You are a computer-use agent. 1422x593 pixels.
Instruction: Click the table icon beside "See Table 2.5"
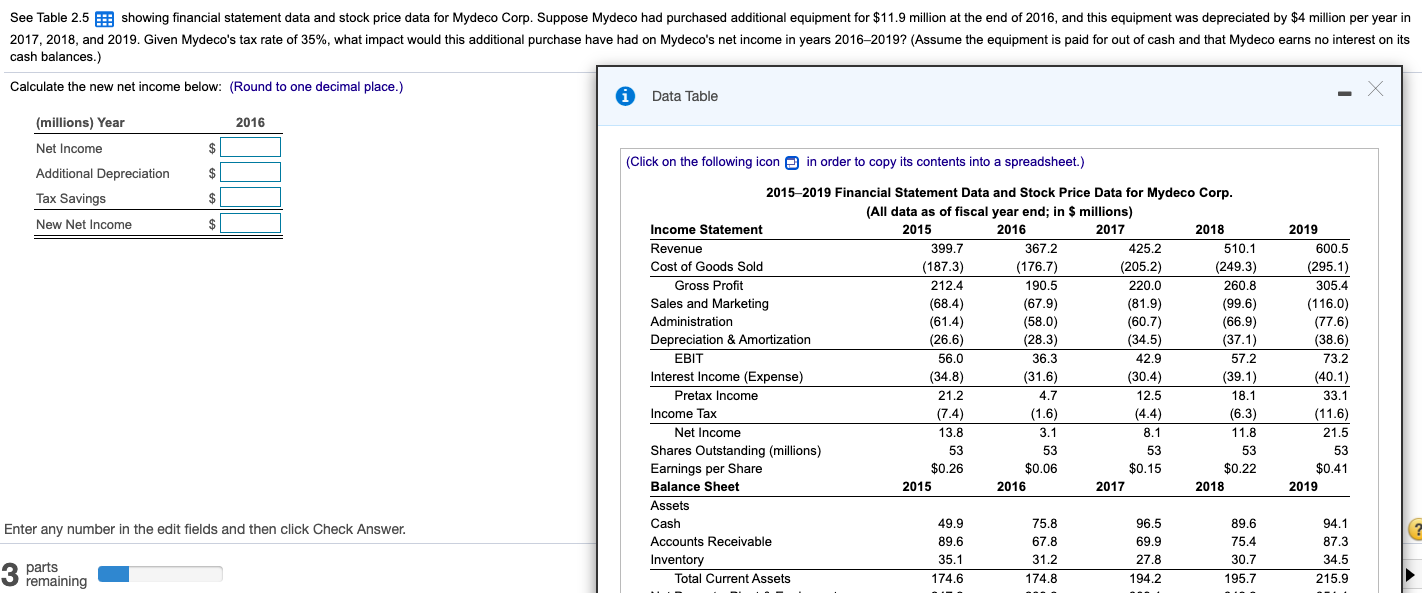(104, 16)
